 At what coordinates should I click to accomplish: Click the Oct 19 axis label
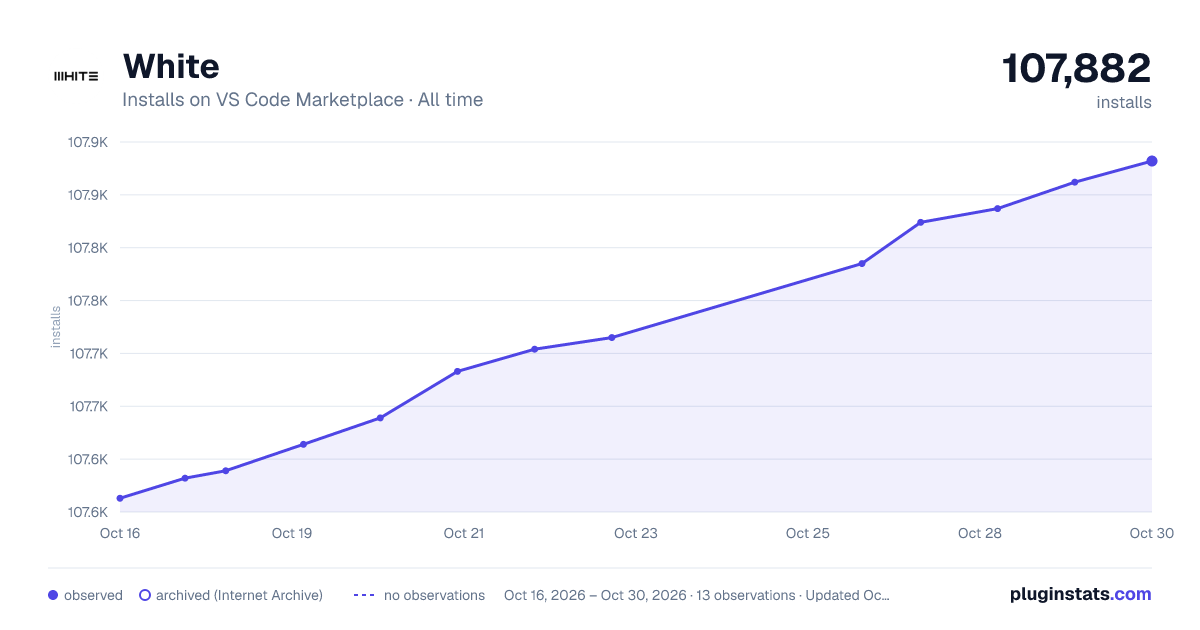(x=292, y=533)
